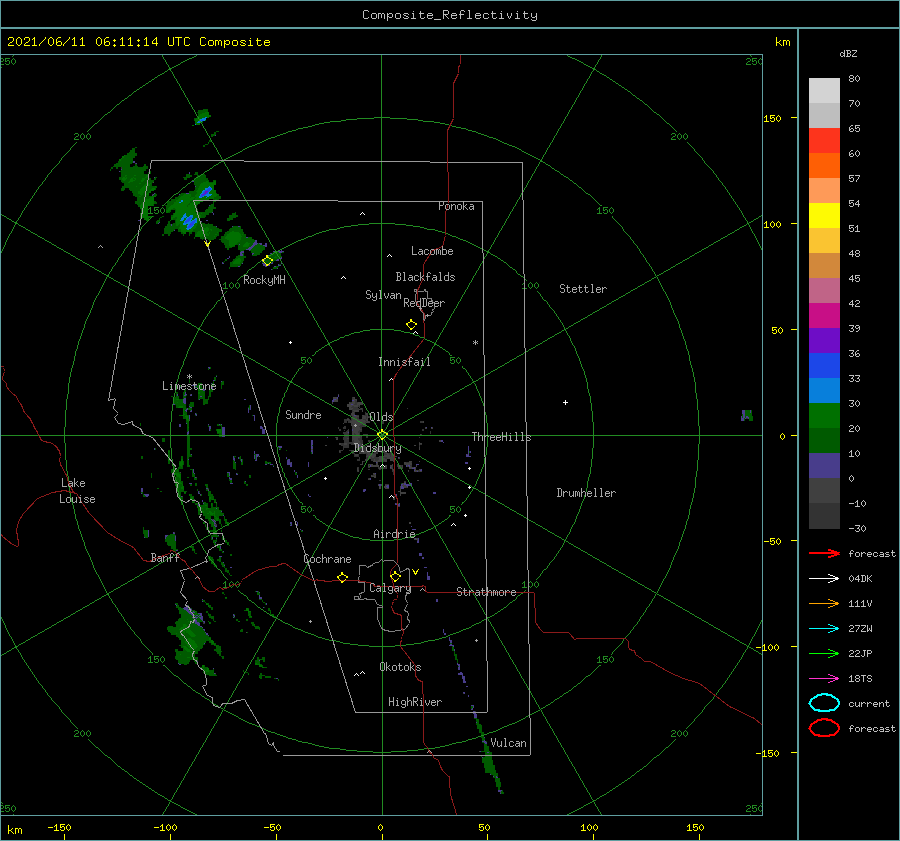Click the Lake Louise label
The height and width of the screenshot is (841, 900).
(x=77, y=491)
